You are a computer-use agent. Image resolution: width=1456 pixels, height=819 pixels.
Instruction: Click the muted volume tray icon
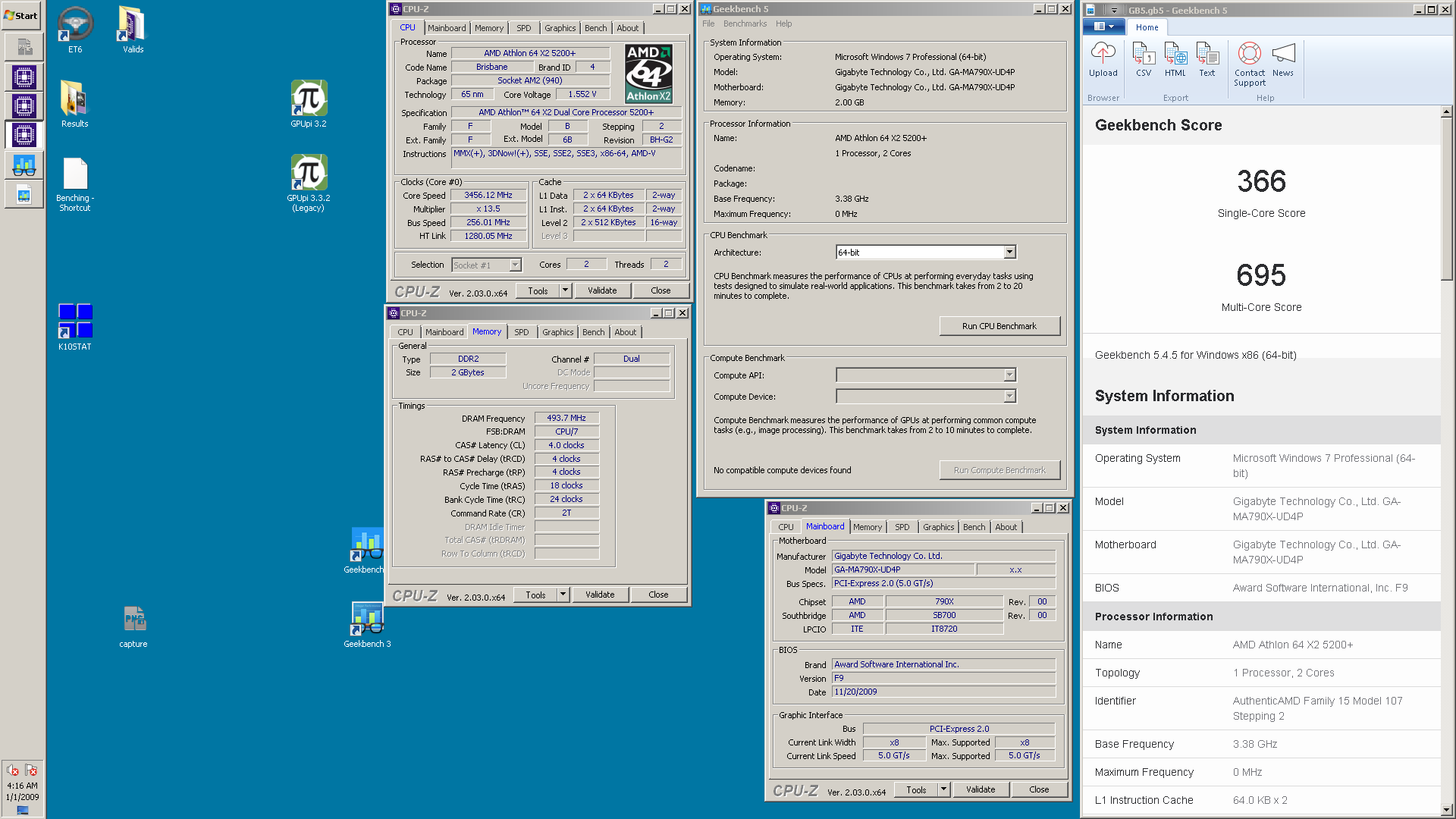(12, 770)
